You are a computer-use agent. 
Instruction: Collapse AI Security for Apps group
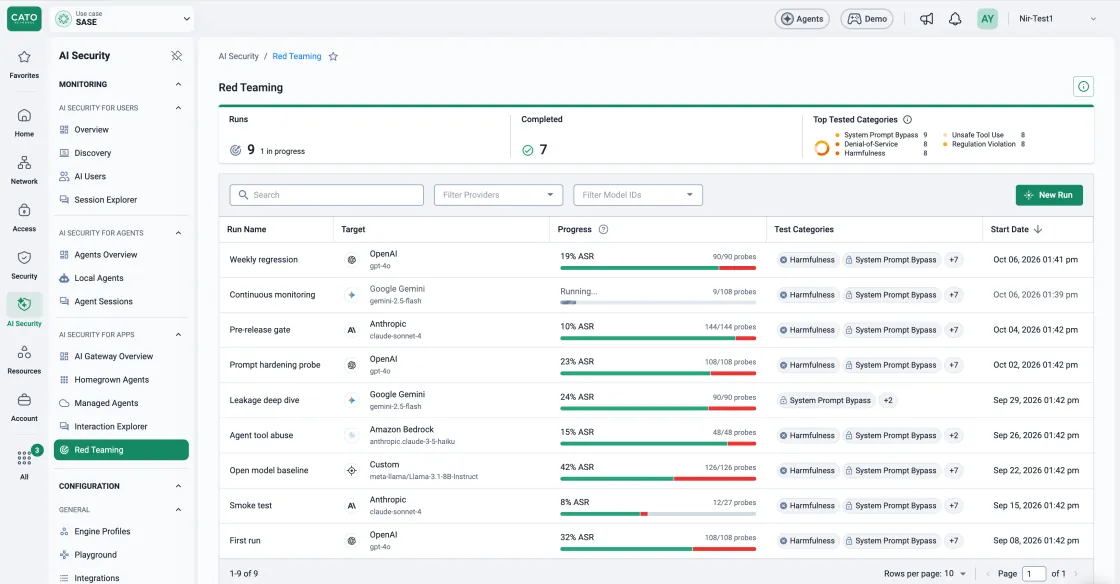tap(178, 334)
